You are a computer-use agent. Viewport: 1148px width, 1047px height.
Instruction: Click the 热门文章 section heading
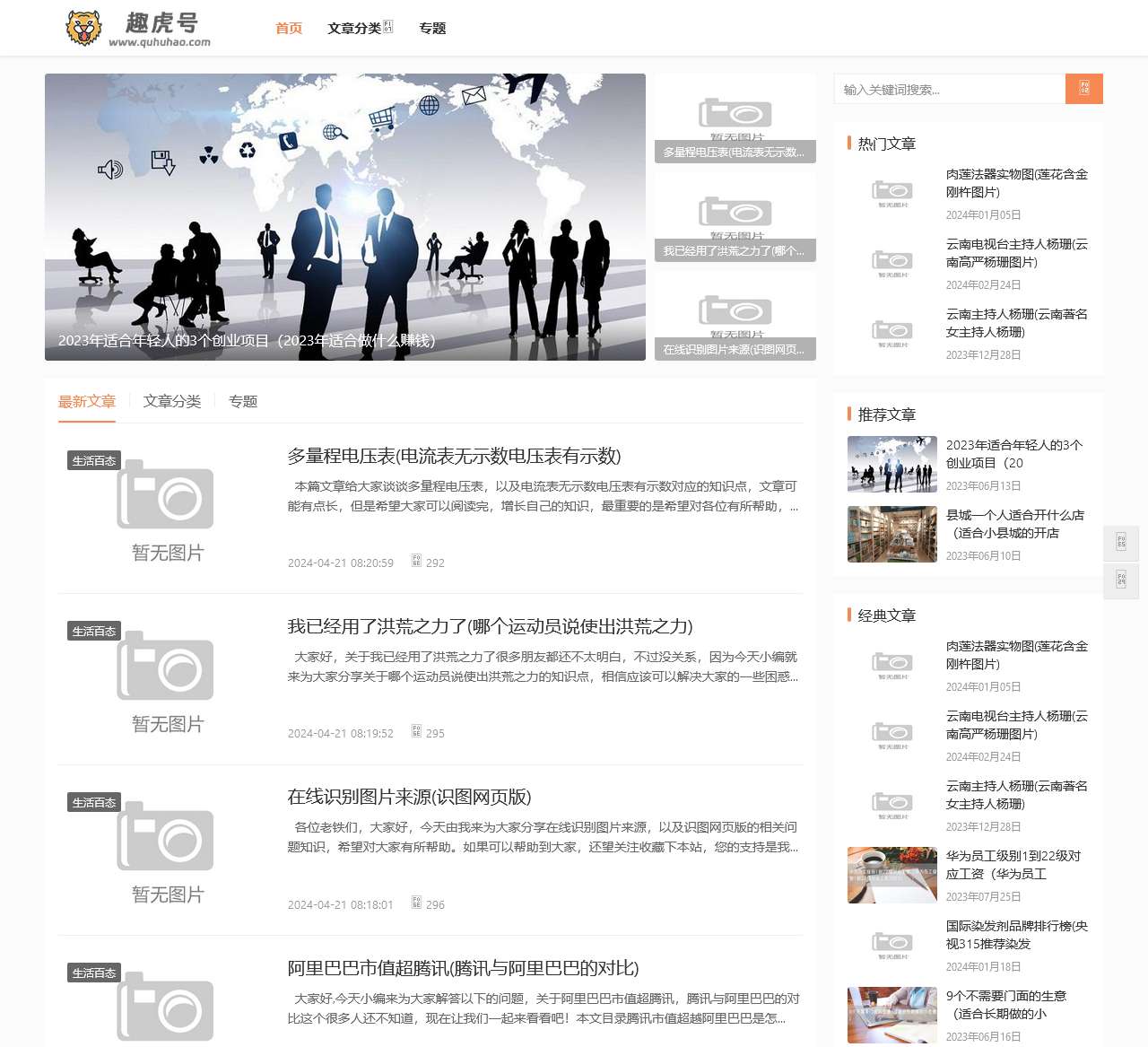887,144
